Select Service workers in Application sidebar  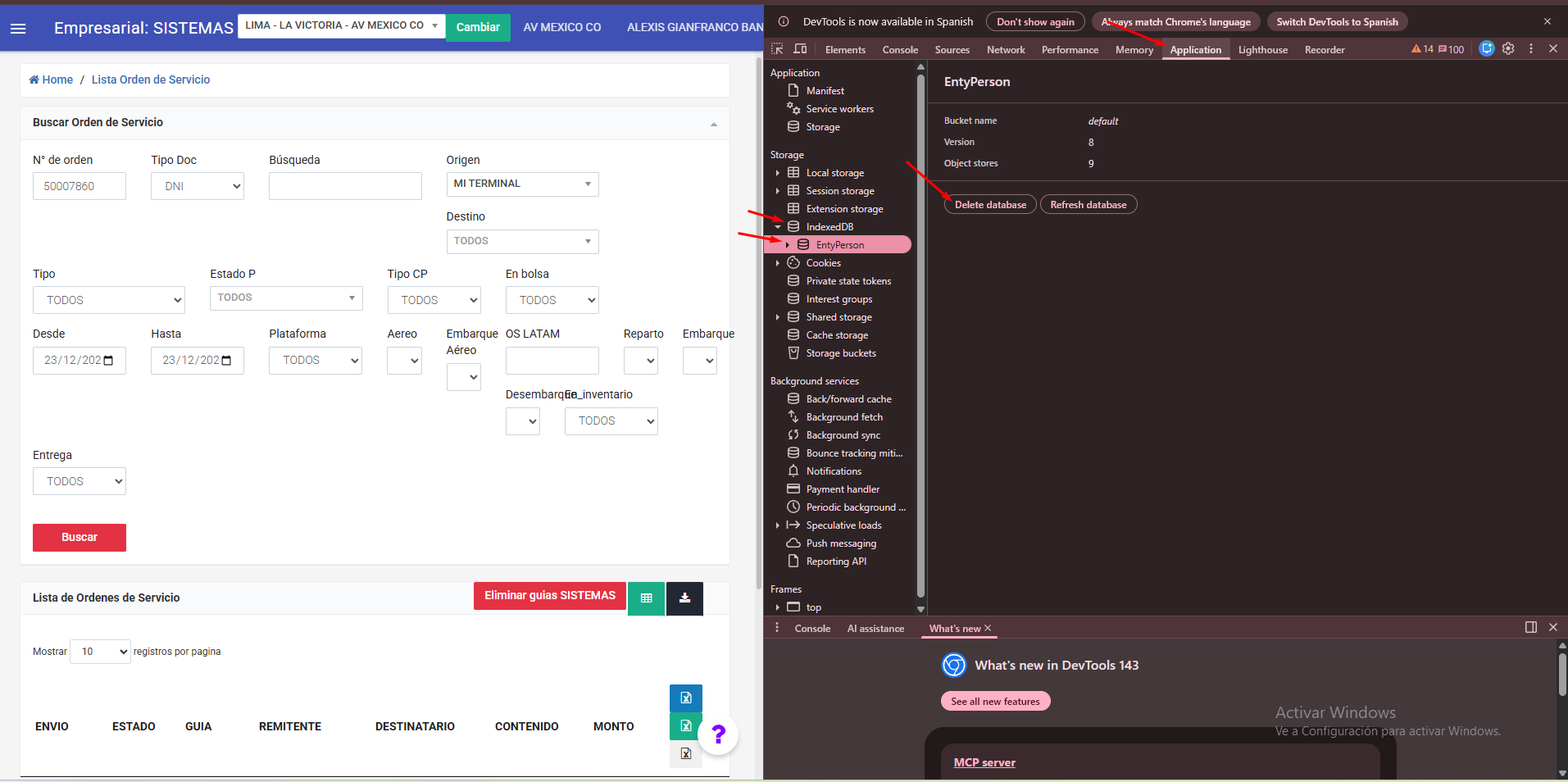coord(839,109)
